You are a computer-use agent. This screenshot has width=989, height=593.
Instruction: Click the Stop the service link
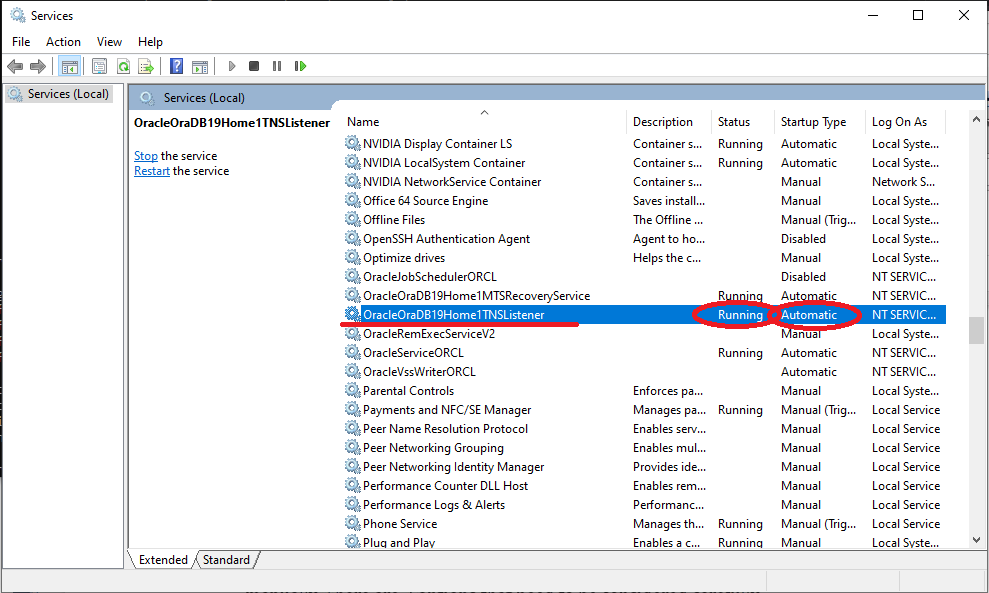[x=146, y=156]
